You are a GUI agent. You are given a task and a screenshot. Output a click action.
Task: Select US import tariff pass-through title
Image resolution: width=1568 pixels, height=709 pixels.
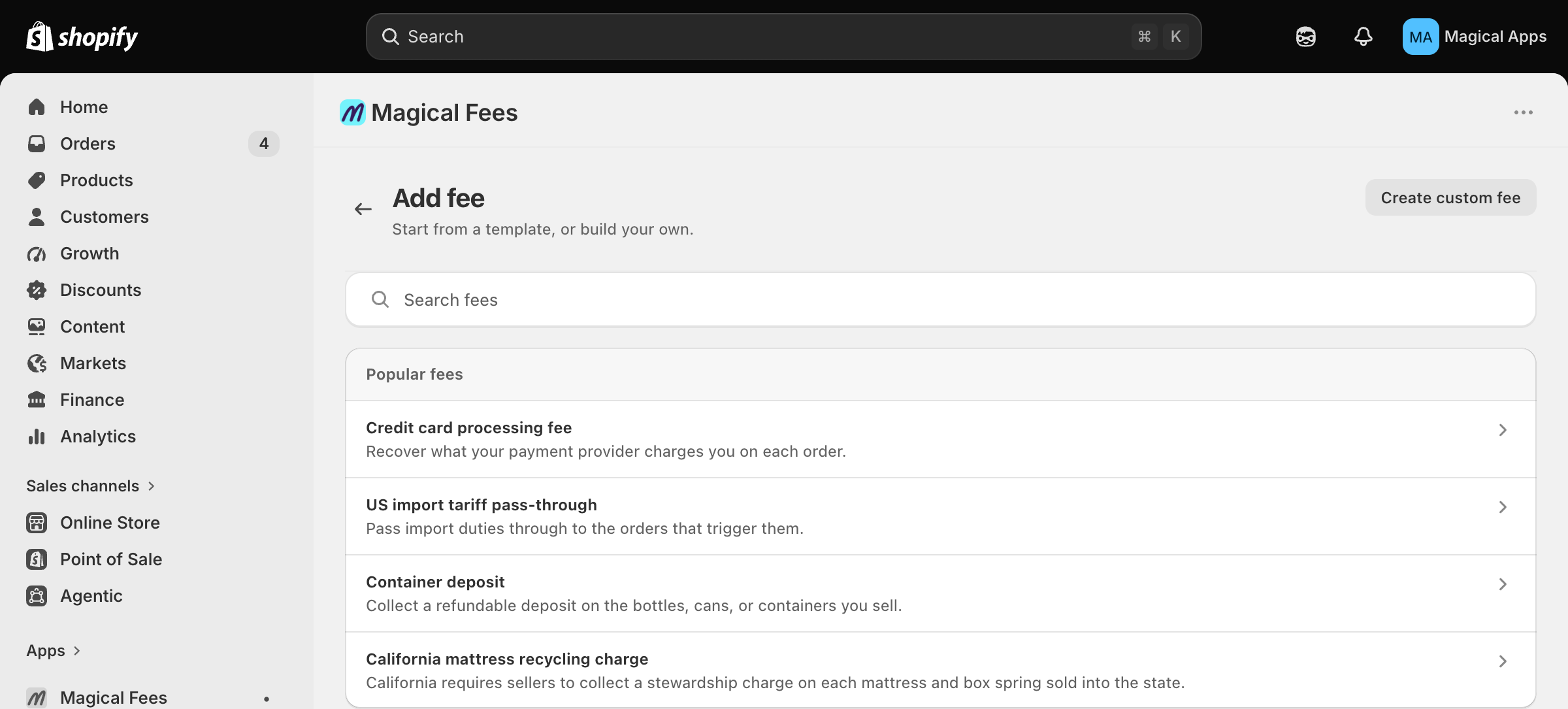pos(481,504)
